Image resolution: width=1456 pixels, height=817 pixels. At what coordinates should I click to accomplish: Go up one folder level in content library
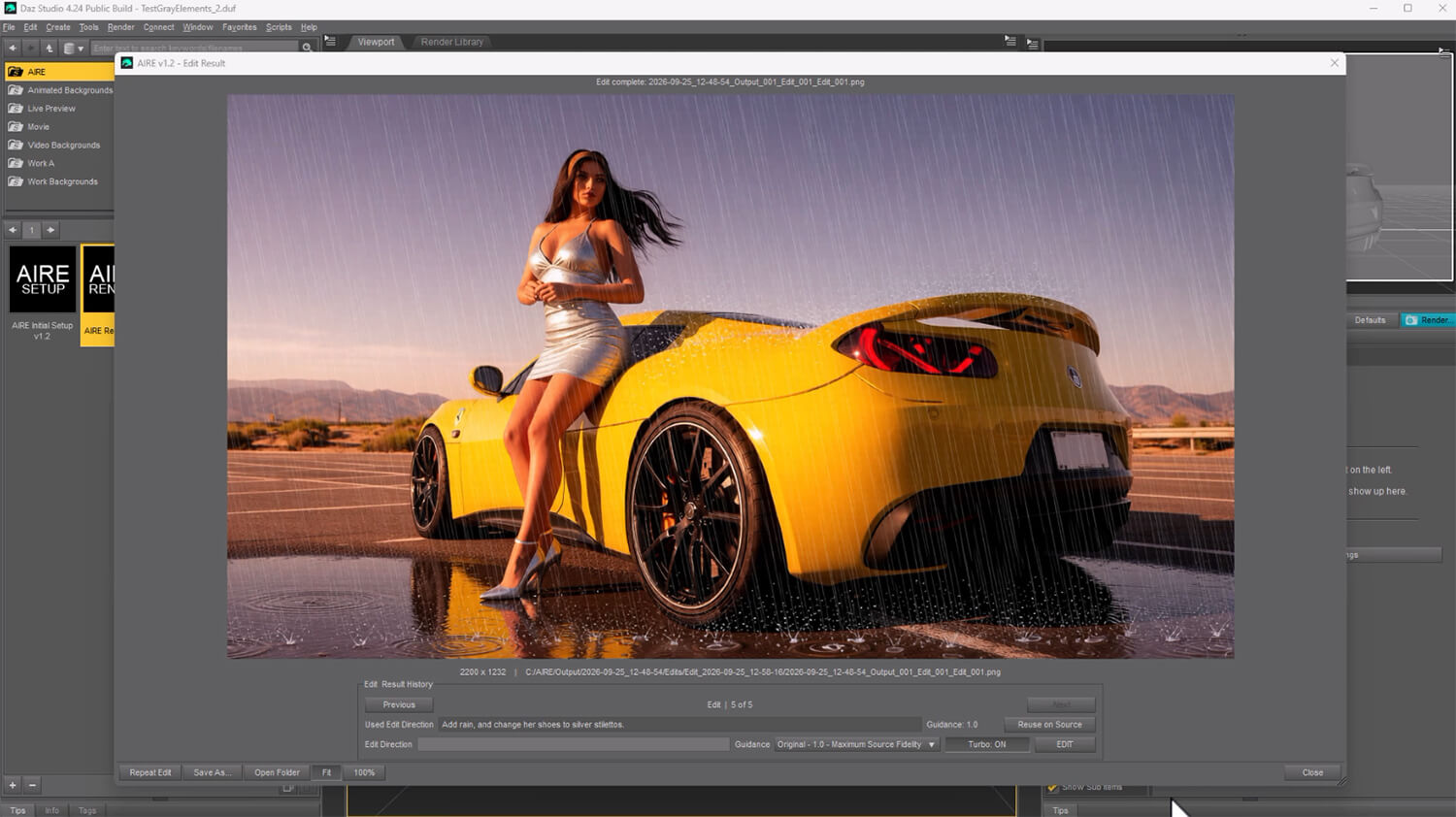(49, 48)
